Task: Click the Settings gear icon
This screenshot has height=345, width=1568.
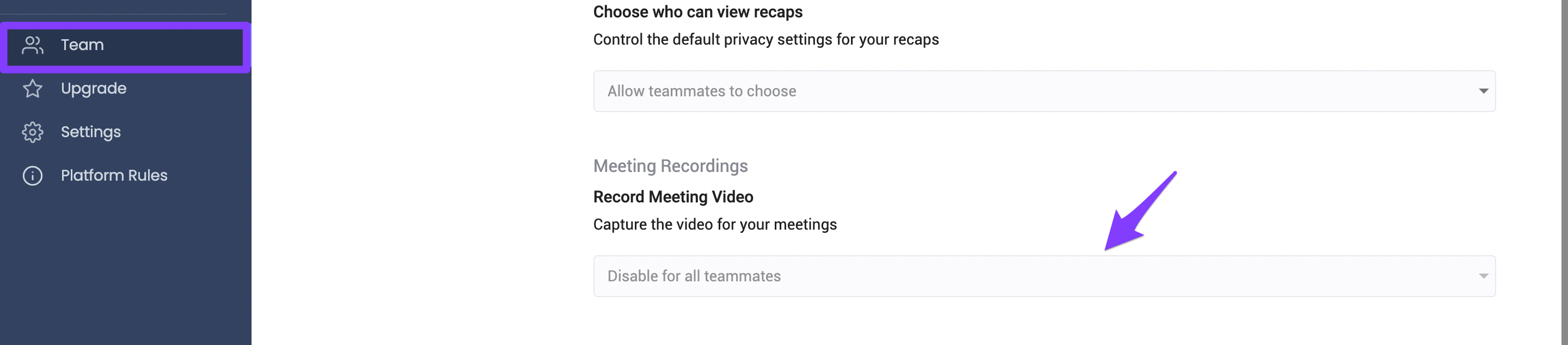Action: pos(32,132)
